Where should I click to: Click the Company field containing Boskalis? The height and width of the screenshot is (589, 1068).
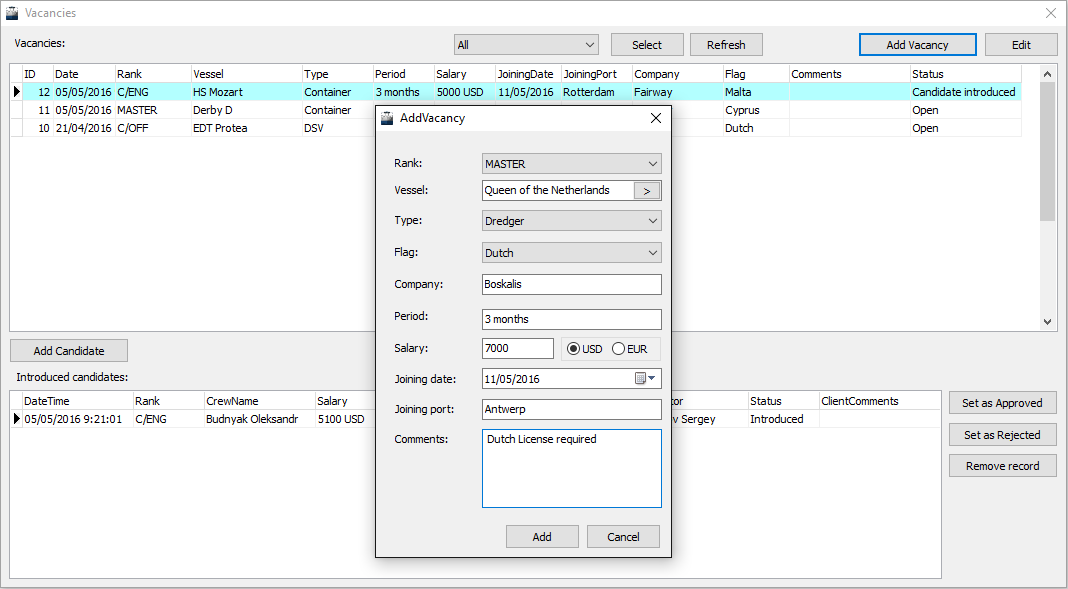coord(571,285)
